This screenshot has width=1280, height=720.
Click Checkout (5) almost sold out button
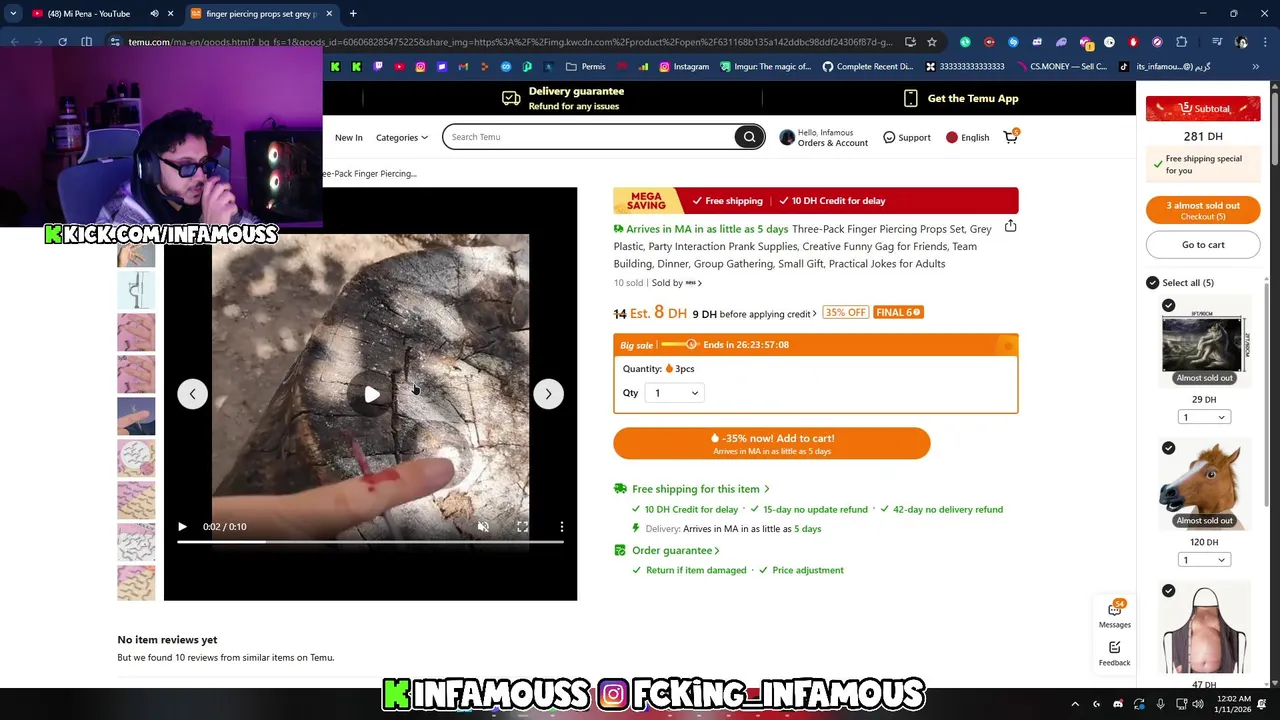coord(1203,210)
